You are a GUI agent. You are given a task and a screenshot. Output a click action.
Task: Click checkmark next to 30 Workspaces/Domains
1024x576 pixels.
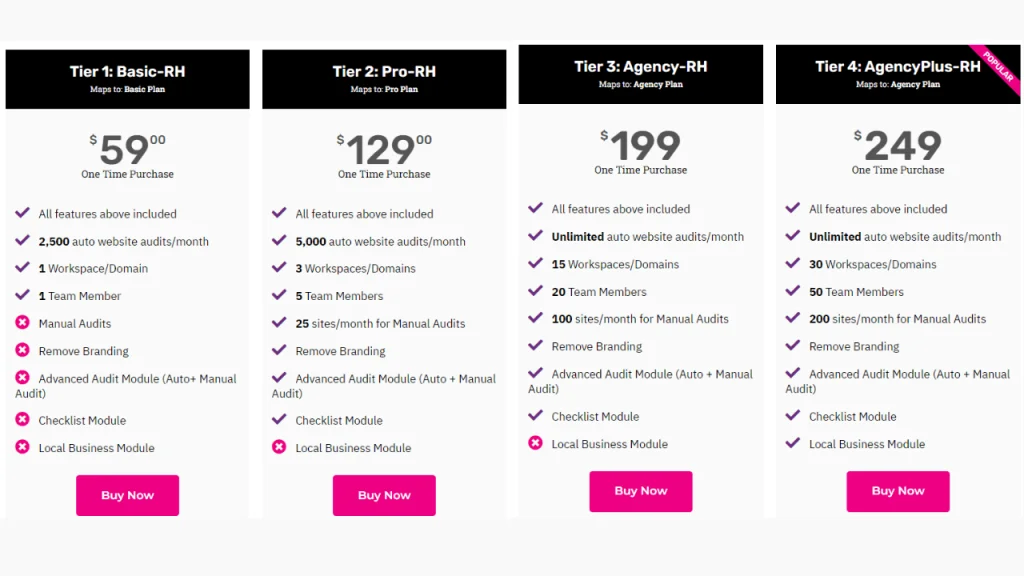tap(792, 264)
